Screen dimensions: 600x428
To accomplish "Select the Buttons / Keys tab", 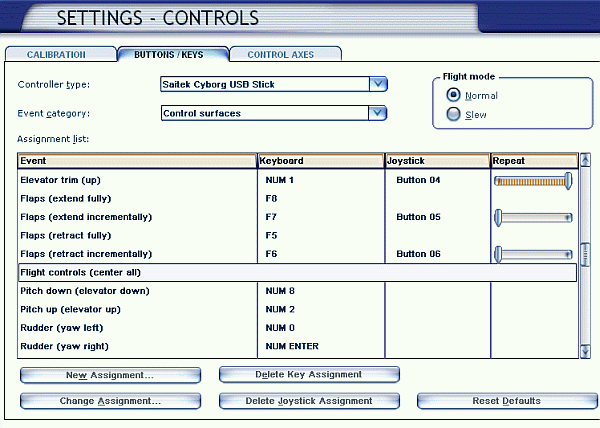I will pyautogui.click(x=173, y=54).
